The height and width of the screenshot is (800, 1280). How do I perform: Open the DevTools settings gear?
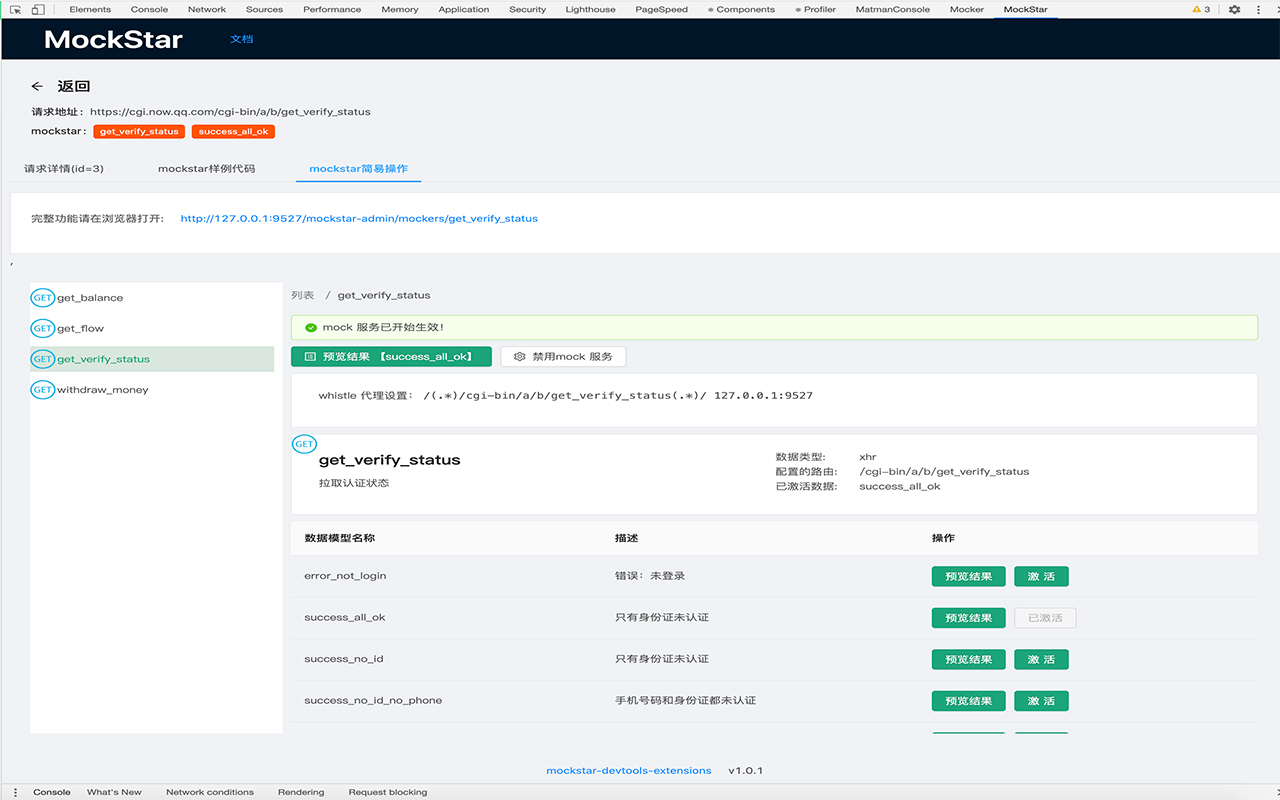(x=1234, y=9)
